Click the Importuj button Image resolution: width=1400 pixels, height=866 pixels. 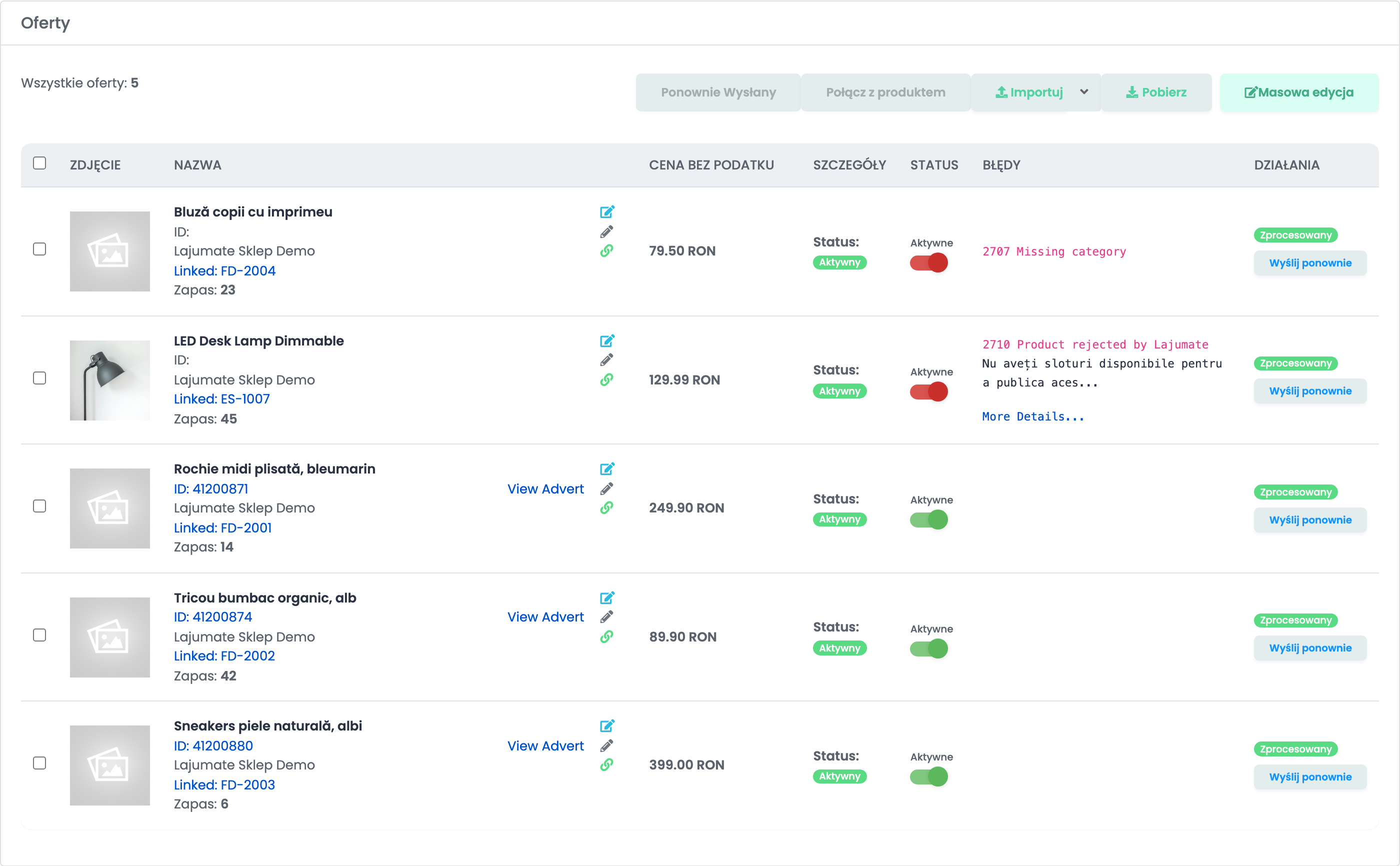point(1028,92)
